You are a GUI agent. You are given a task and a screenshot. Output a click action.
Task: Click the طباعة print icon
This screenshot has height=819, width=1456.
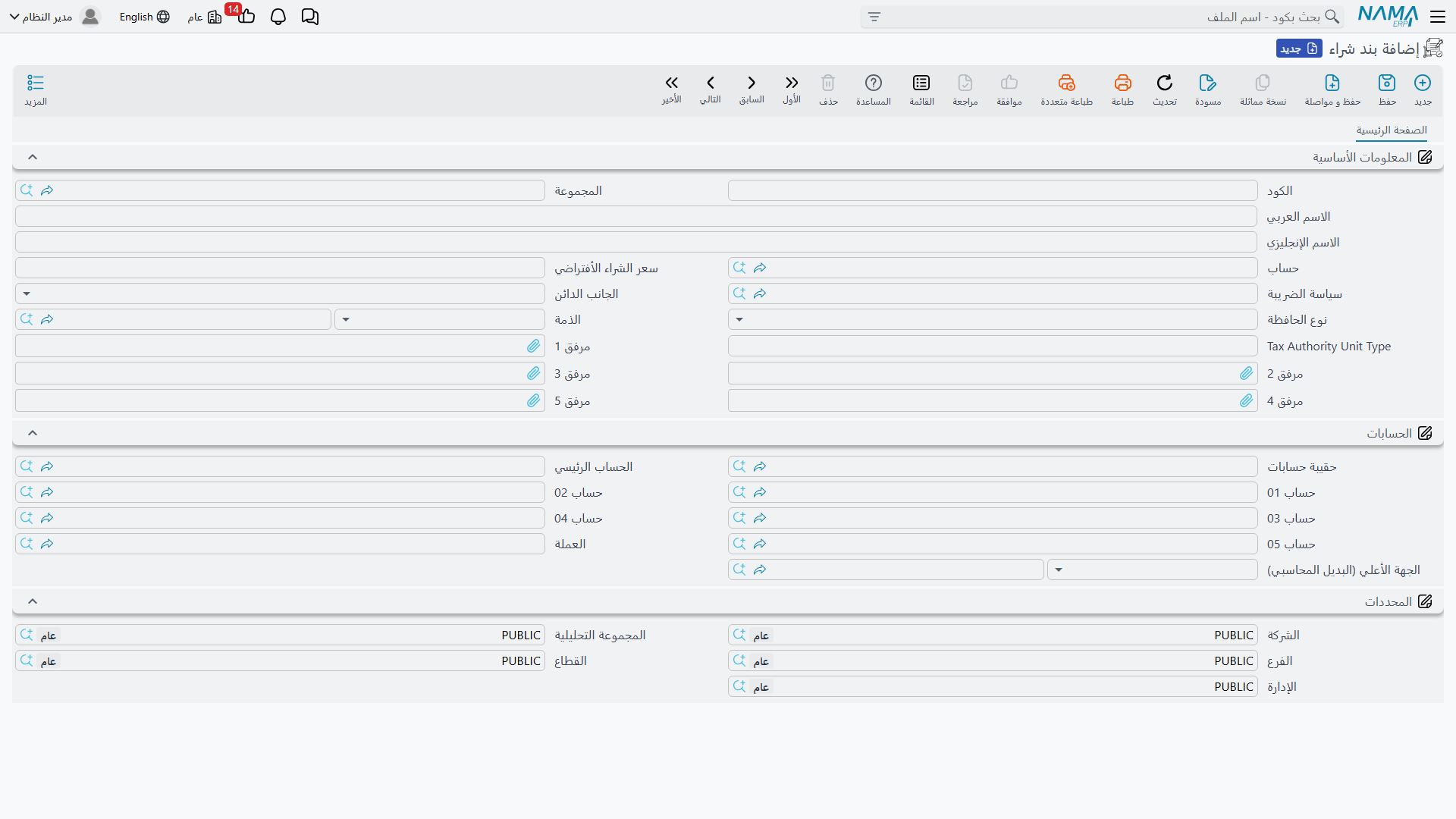coord(1123,83)
